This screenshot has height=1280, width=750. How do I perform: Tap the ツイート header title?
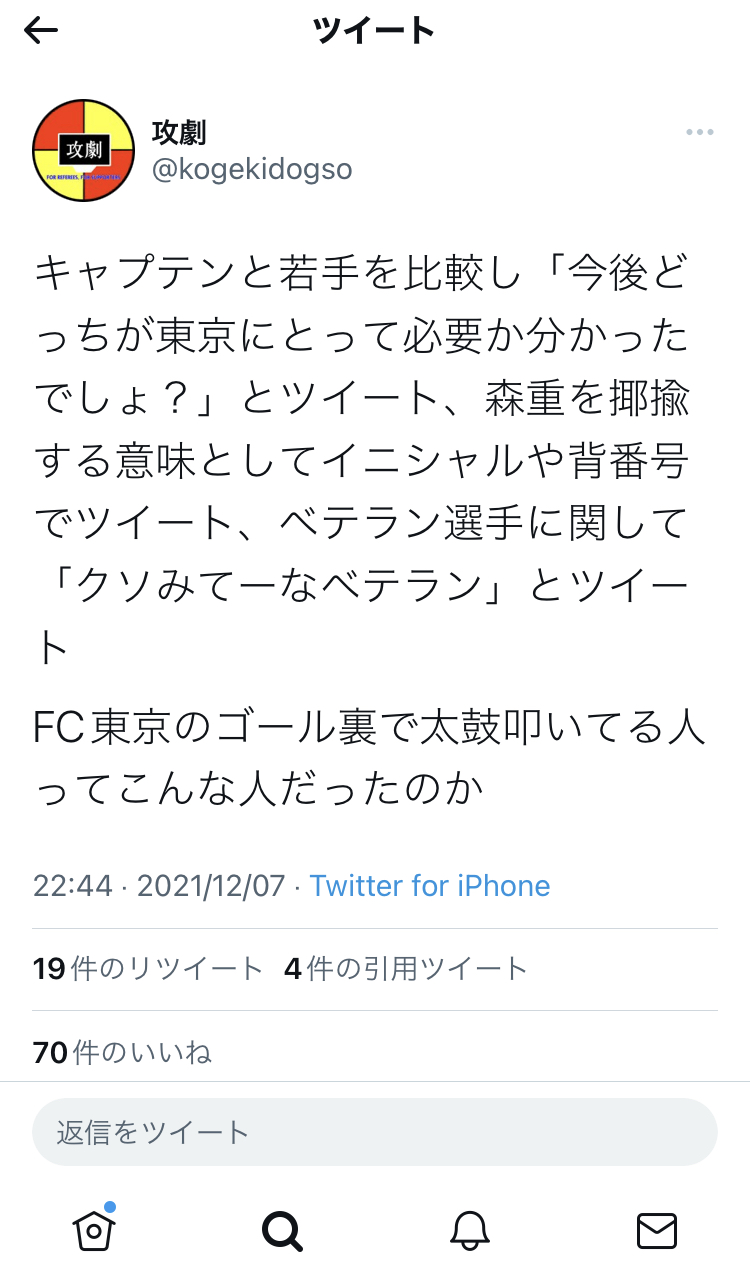(x=374, y=31)
